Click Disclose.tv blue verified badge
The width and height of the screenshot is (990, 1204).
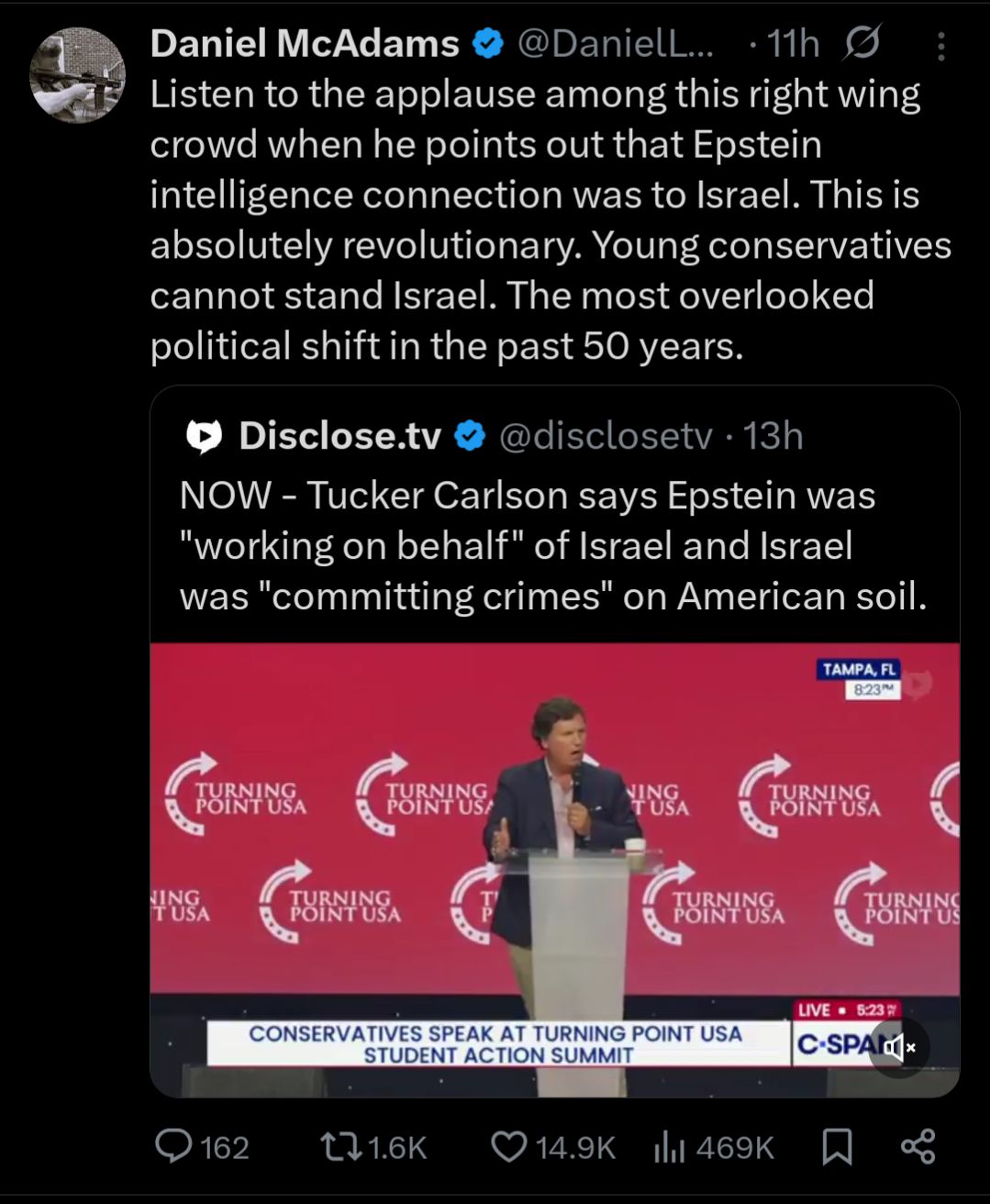[x=470, y=437]
